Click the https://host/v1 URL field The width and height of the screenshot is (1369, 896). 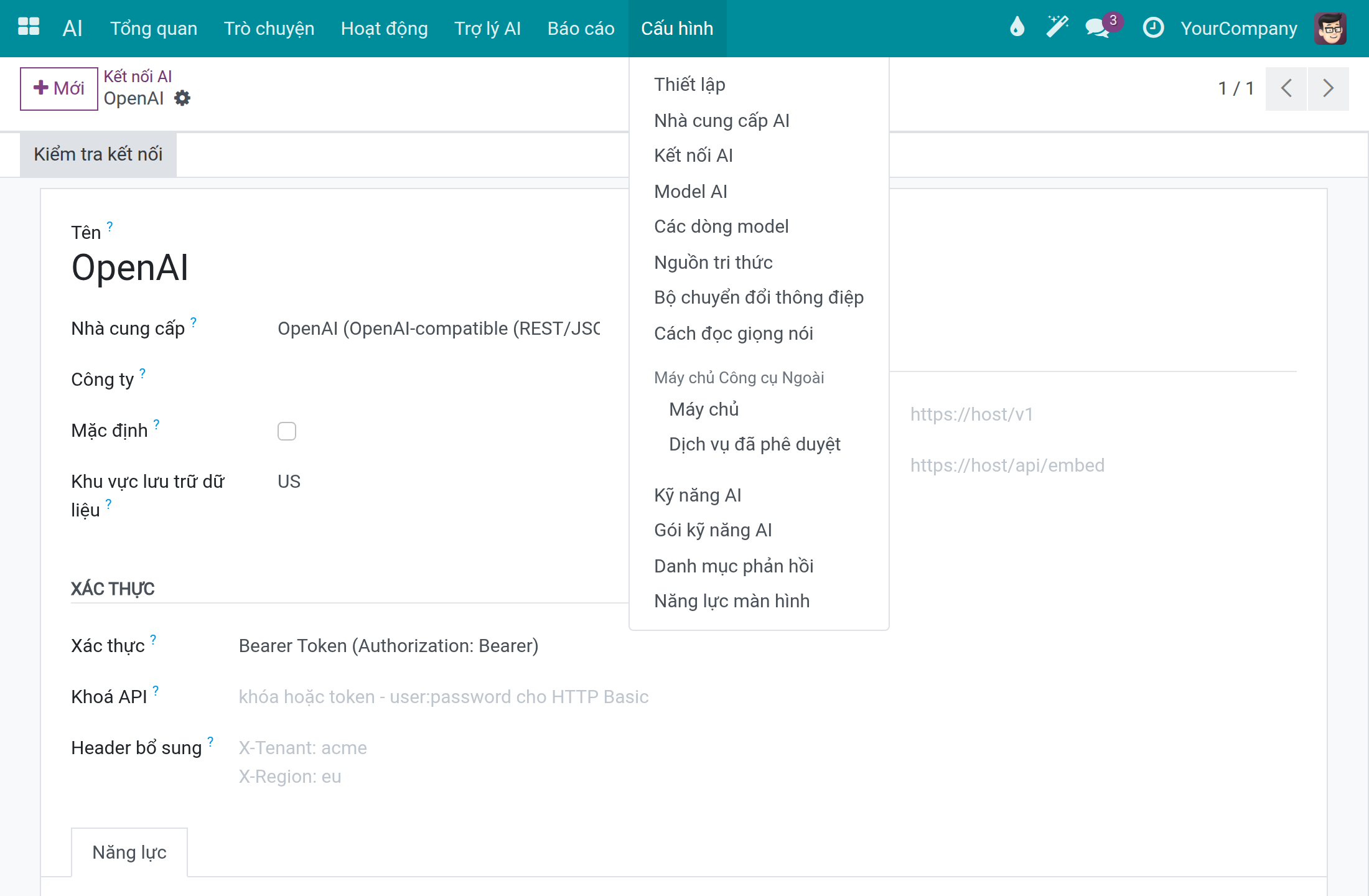(x=1103, y=414)
